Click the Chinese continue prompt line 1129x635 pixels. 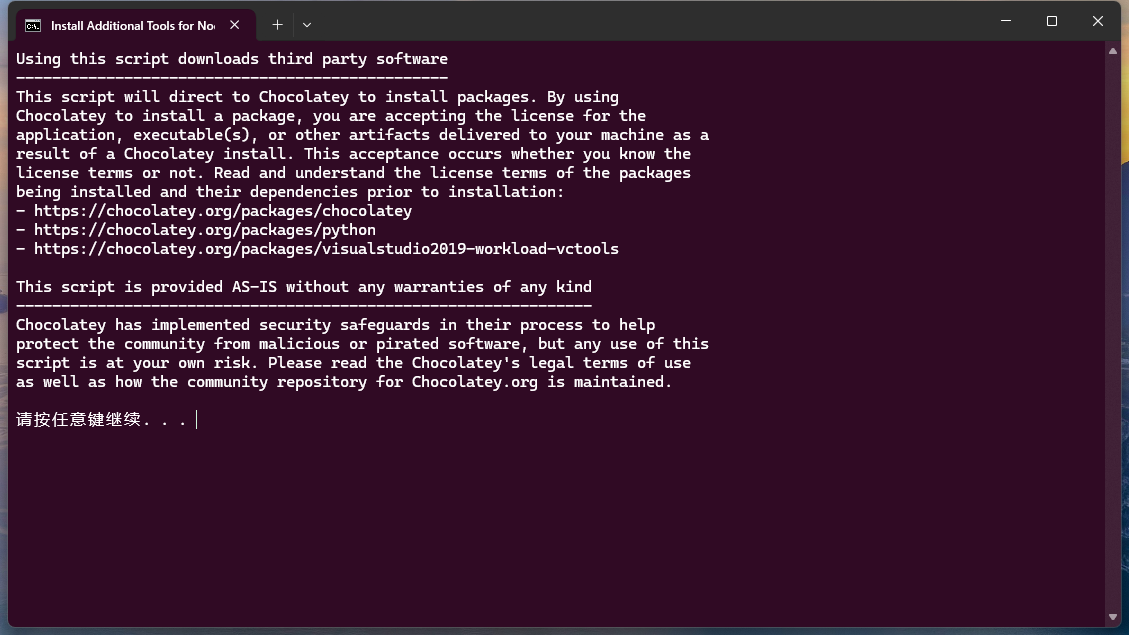(102, 420)
